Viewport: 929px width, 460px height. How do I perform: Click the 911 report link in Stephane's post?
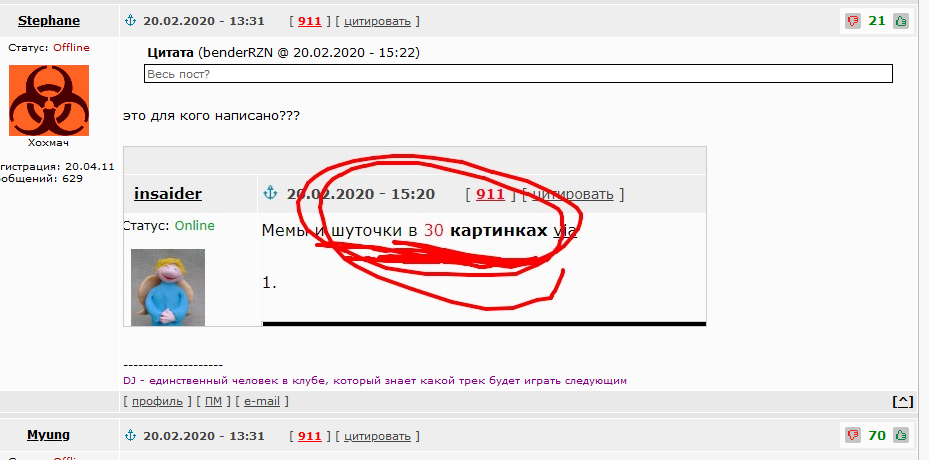[310, 21]
